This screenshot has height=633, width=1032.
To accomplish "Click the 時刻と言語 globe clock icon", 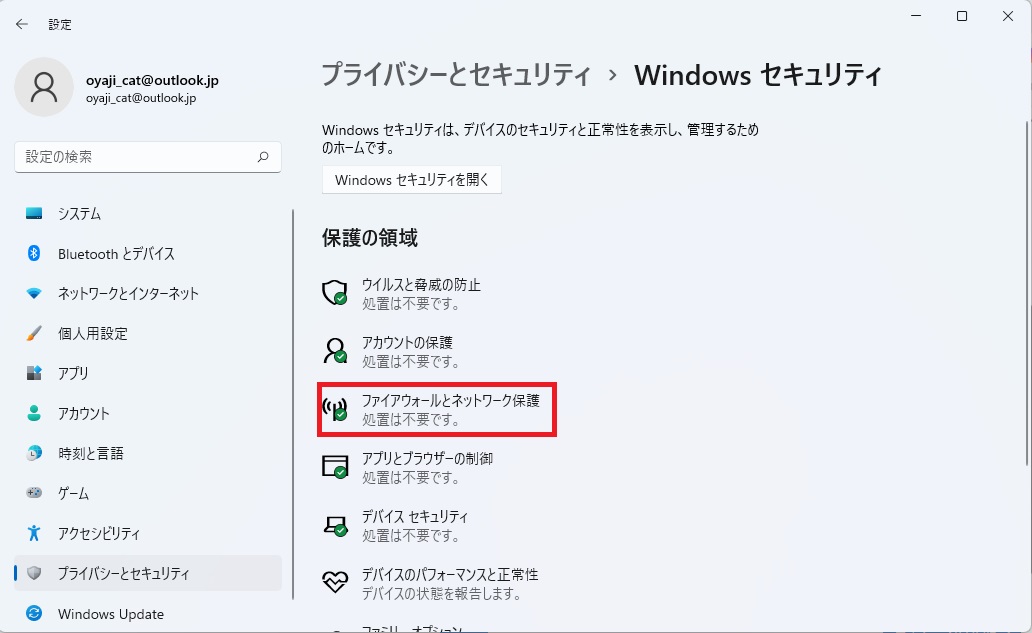I will (34, 453).
